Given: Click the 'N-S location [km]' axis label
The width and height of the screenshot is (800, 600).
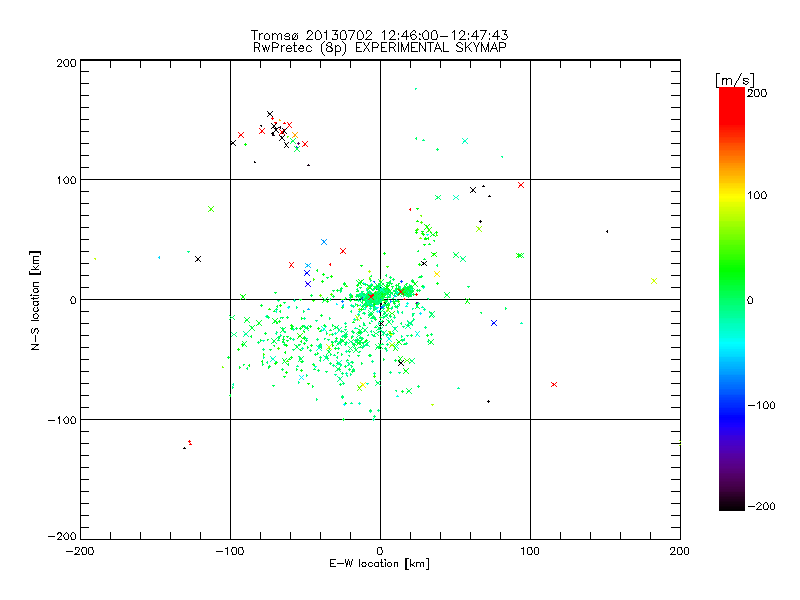Looking at the screenshot, I should pyautogui.click(x=35, y=301).
